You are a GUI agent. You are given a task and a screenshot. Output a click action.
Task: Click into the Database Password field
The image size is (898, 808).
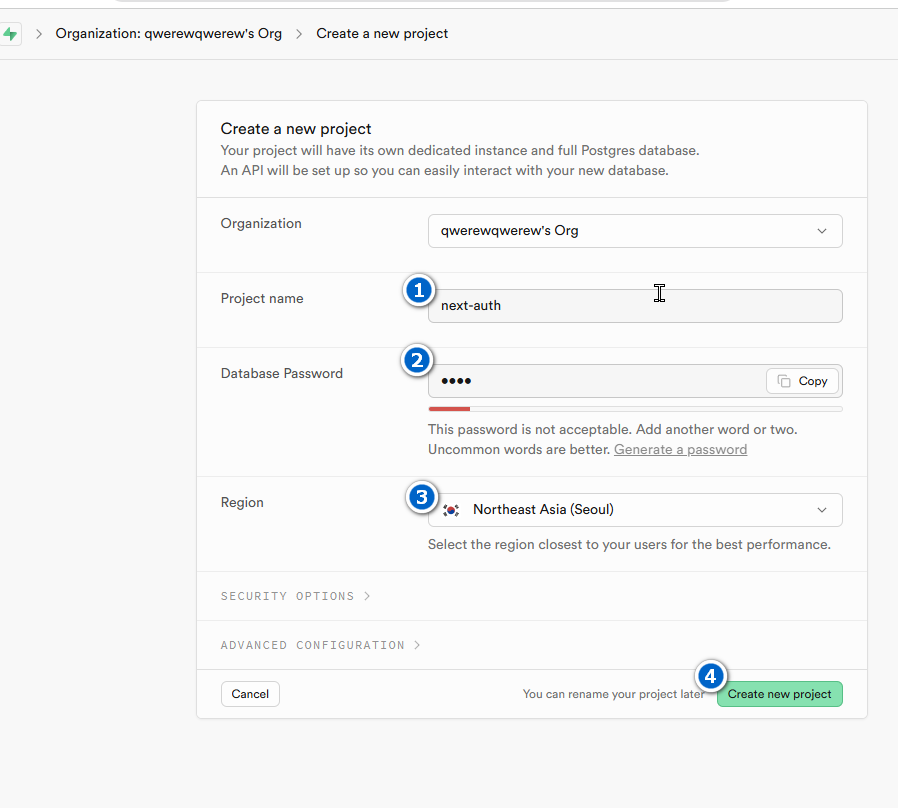(x=595, y=381)
